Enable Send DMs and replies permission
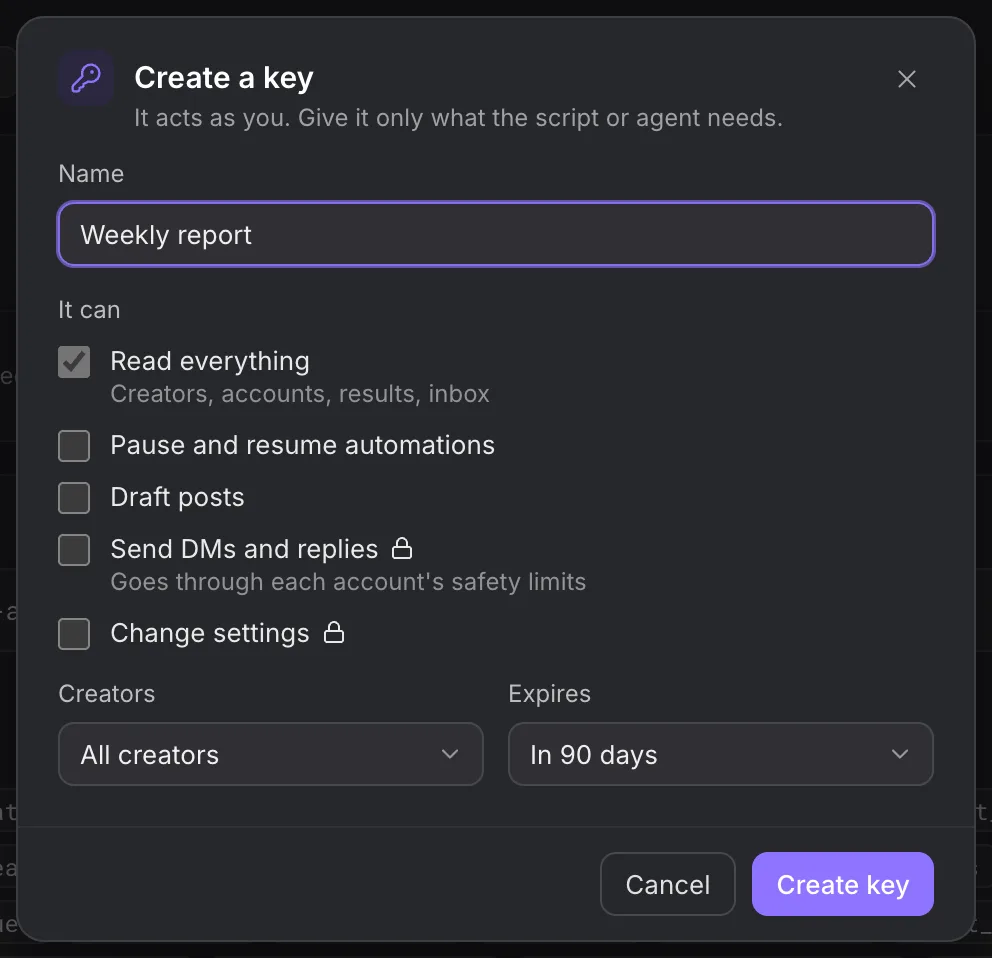The width and height of the screenshot is (992, 958). 74,549
